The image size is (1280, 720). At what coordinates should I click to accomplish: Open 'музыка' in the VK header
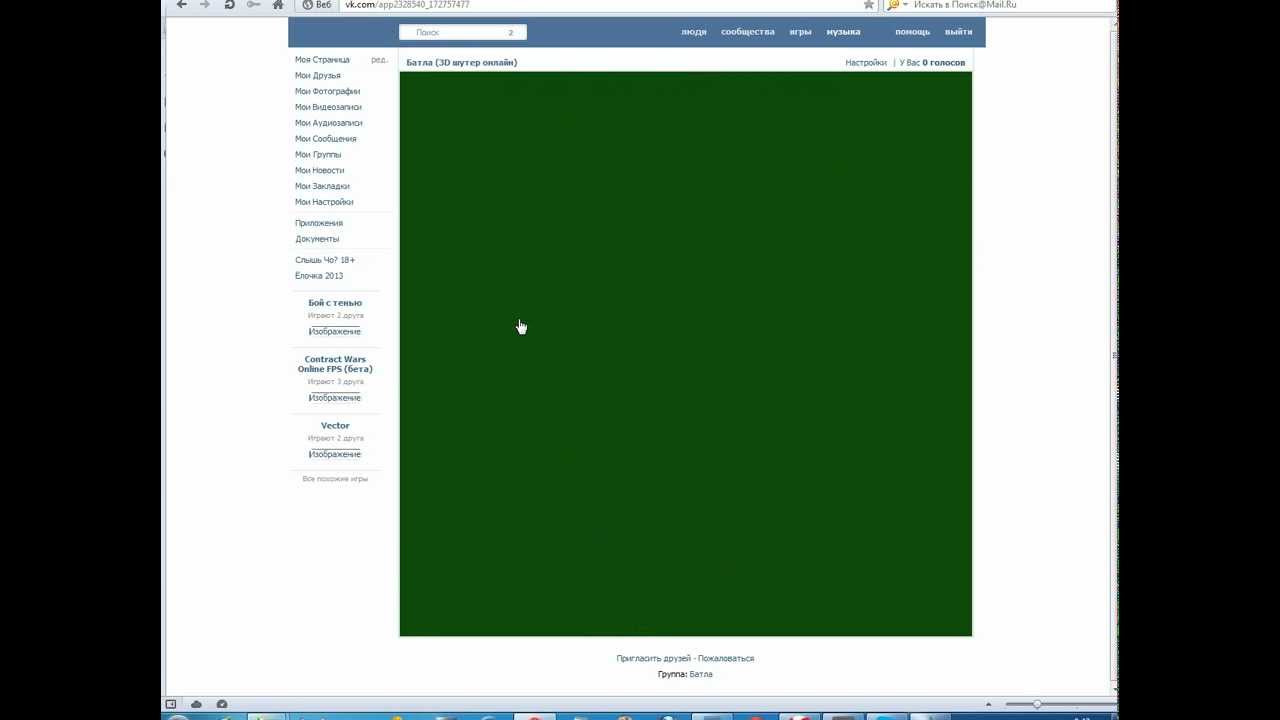843,32
